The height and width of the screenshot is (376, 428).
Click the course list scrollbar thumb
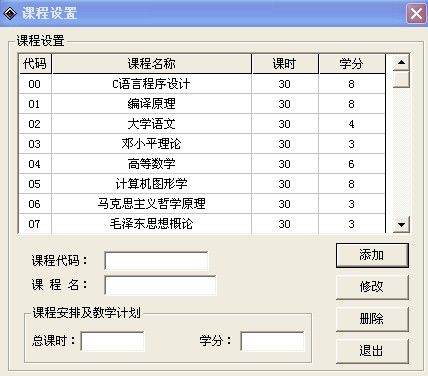pos(401,79)
